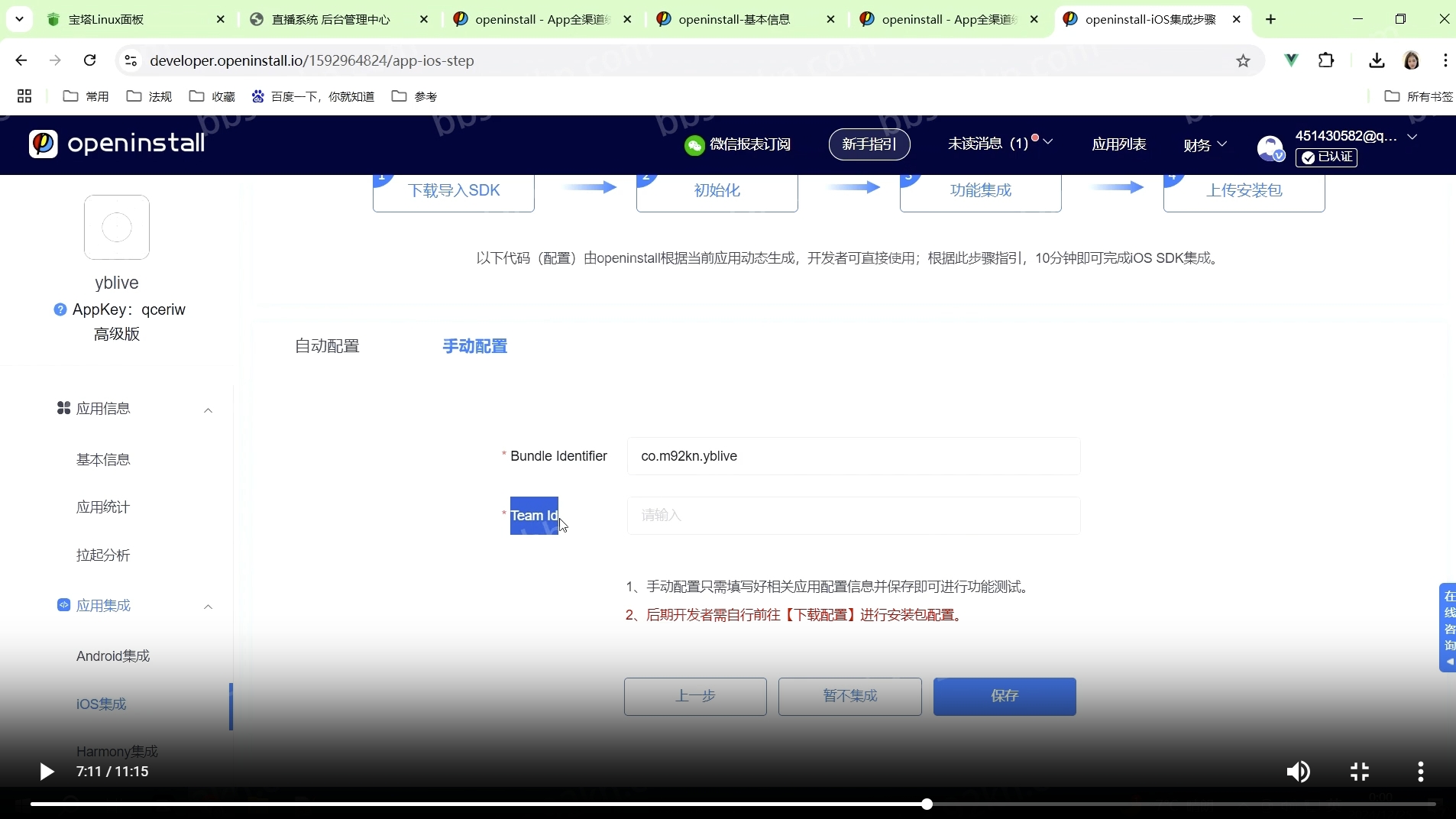Go forward in browser history
Image resolution: width=1456 pixels, height=819 pixels.
point(55,60)
